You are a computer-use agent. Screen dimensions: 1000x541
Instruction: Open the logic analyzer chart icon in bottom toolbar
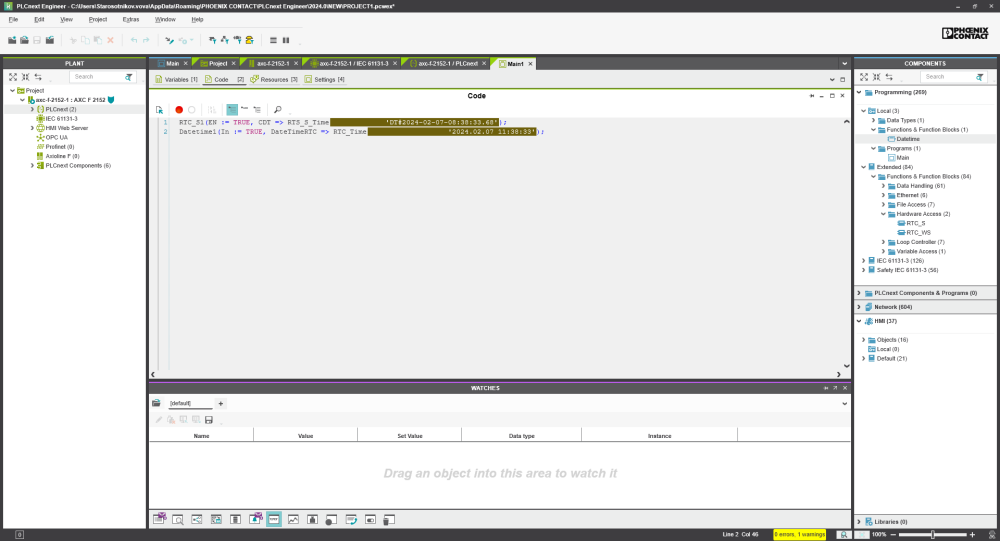(293, 520)
